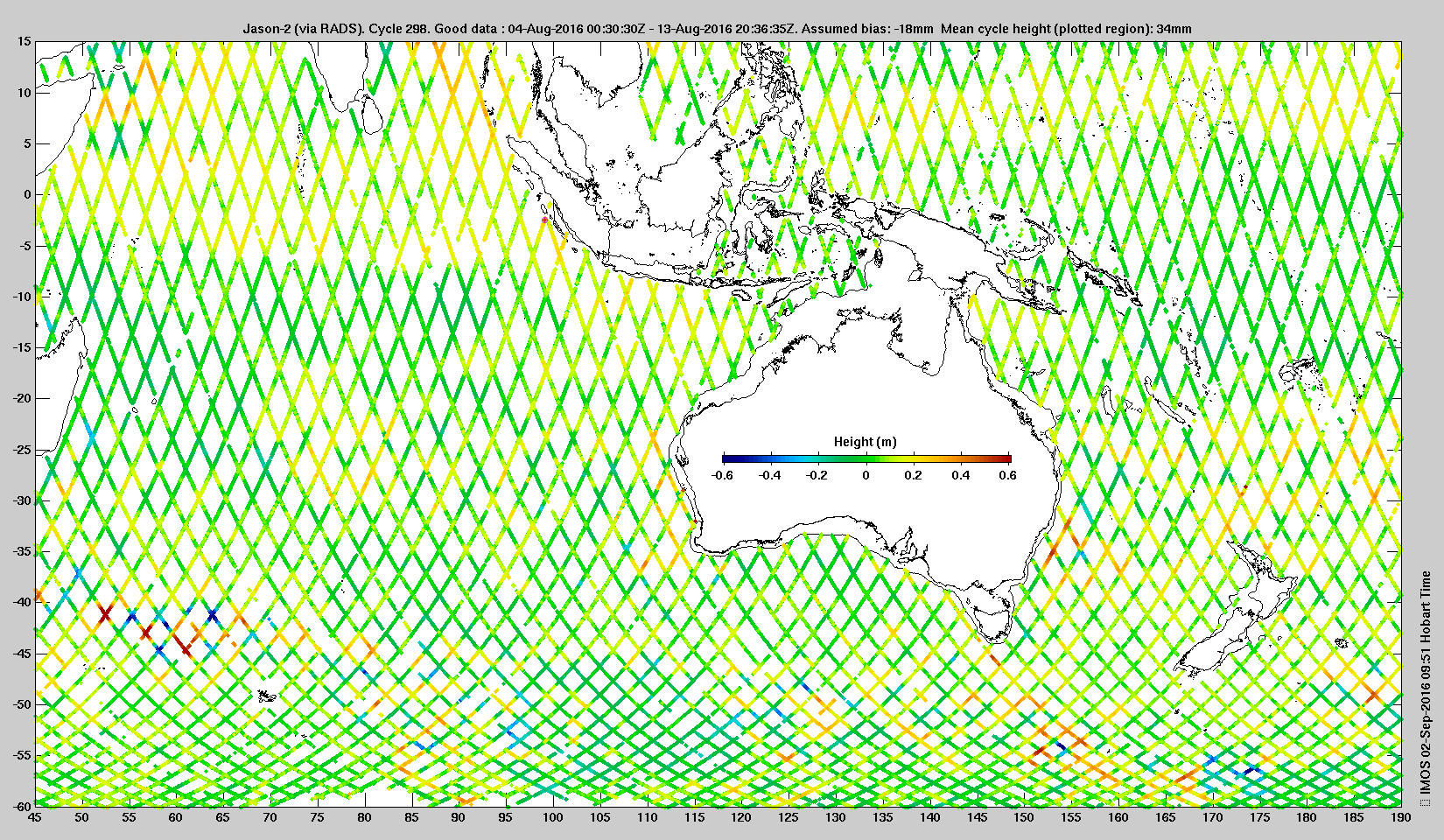Click the colorbar tick label '0.2'
The width and height of the screenshot is (1444, 840).
point(913,475)
